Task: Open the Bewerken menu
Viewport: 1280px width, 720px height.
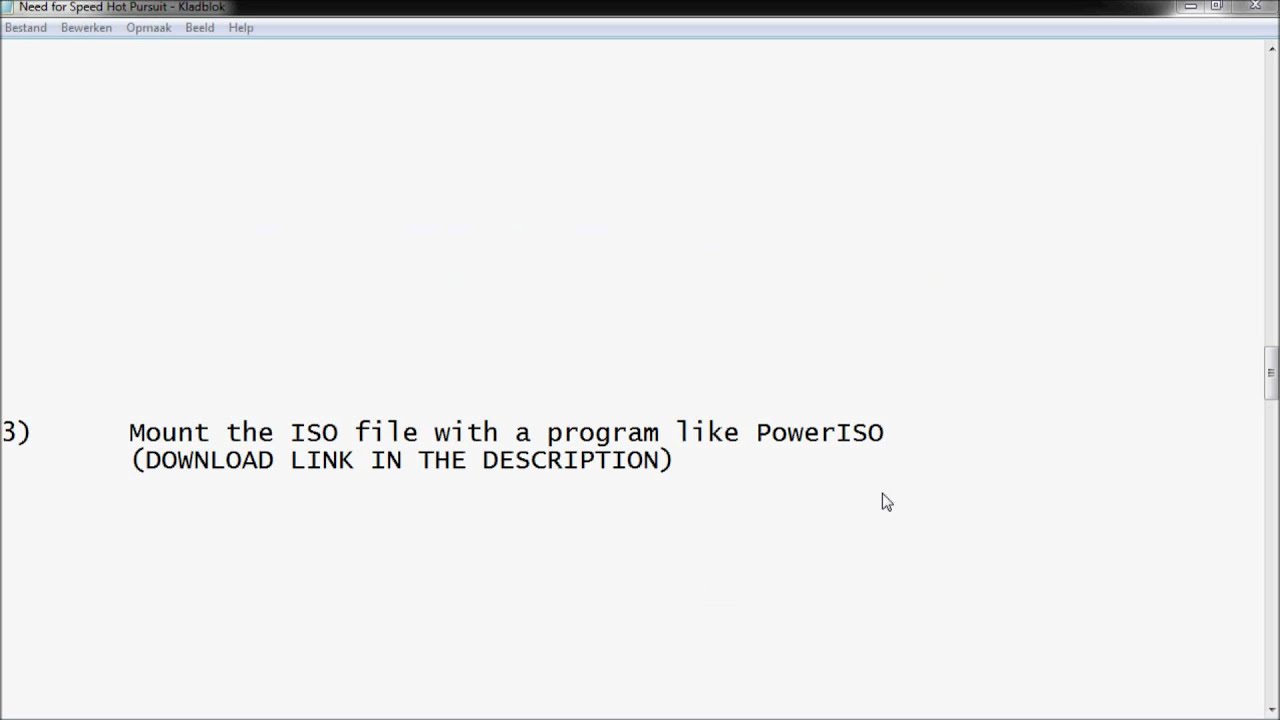Action: [86, 28]
